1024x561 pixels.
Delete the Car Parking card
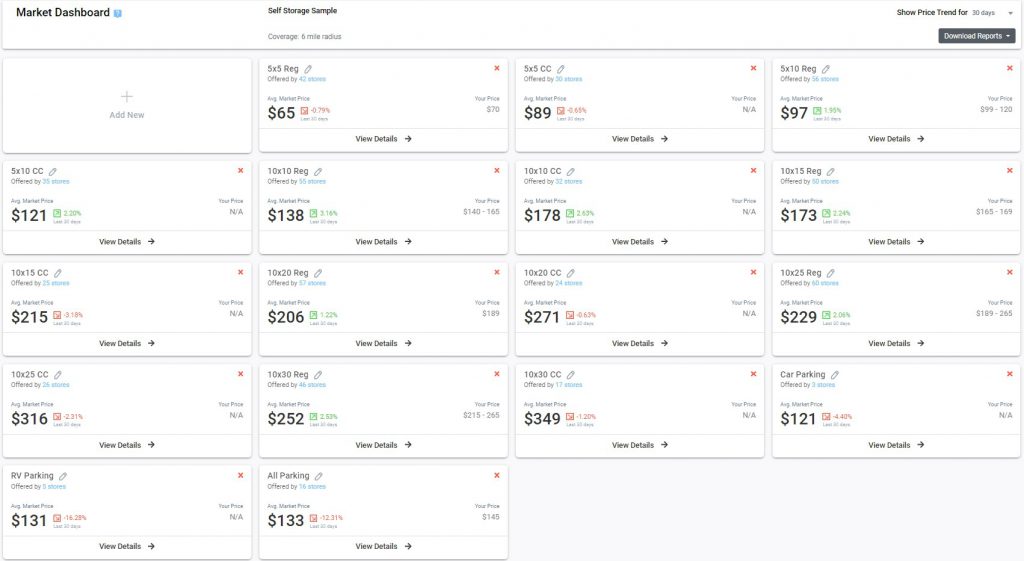click(x=1009, y=374)
